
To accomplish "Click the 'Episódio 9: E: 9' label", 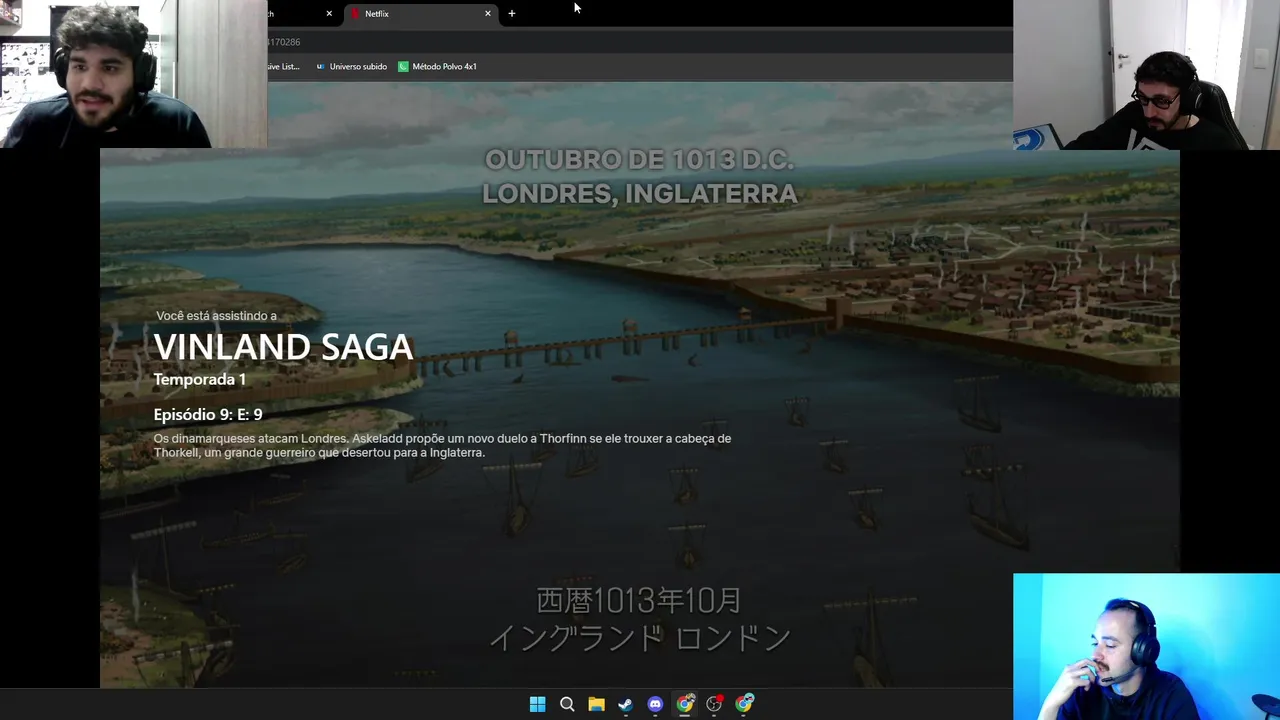I will [208, 414].
